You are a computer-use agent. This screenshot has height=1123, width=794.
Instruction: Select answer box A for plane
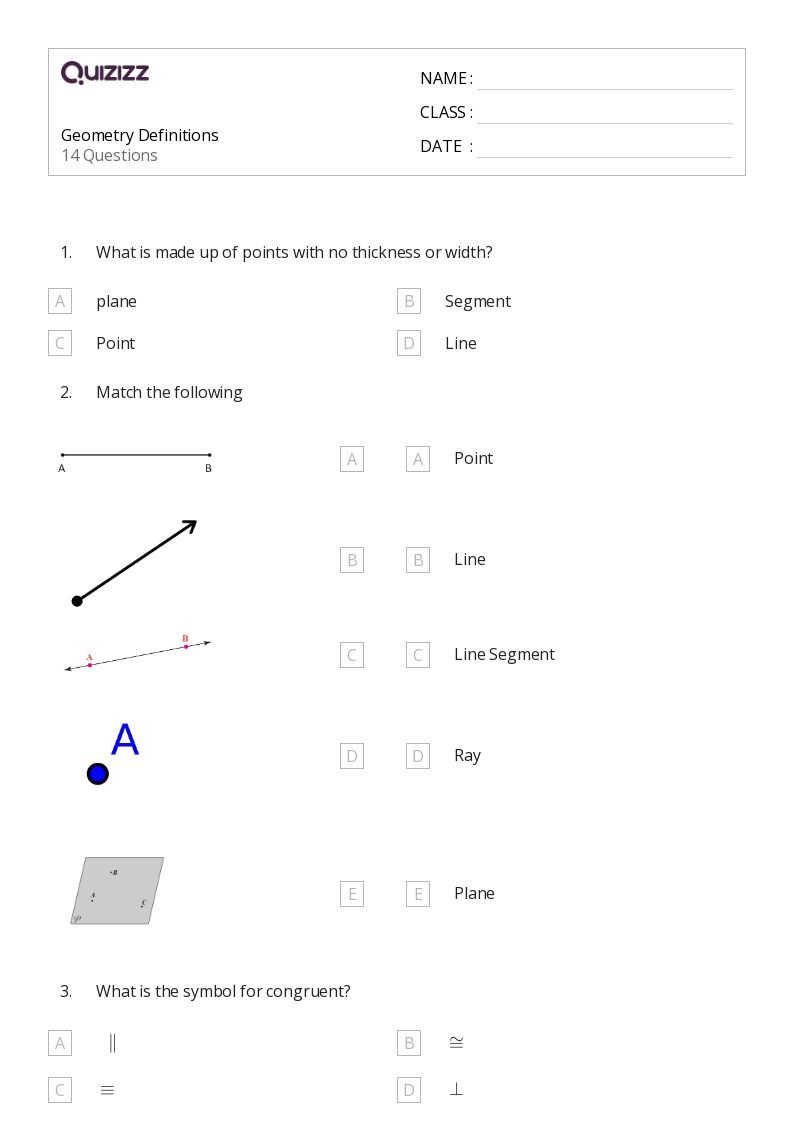(60, 302)
